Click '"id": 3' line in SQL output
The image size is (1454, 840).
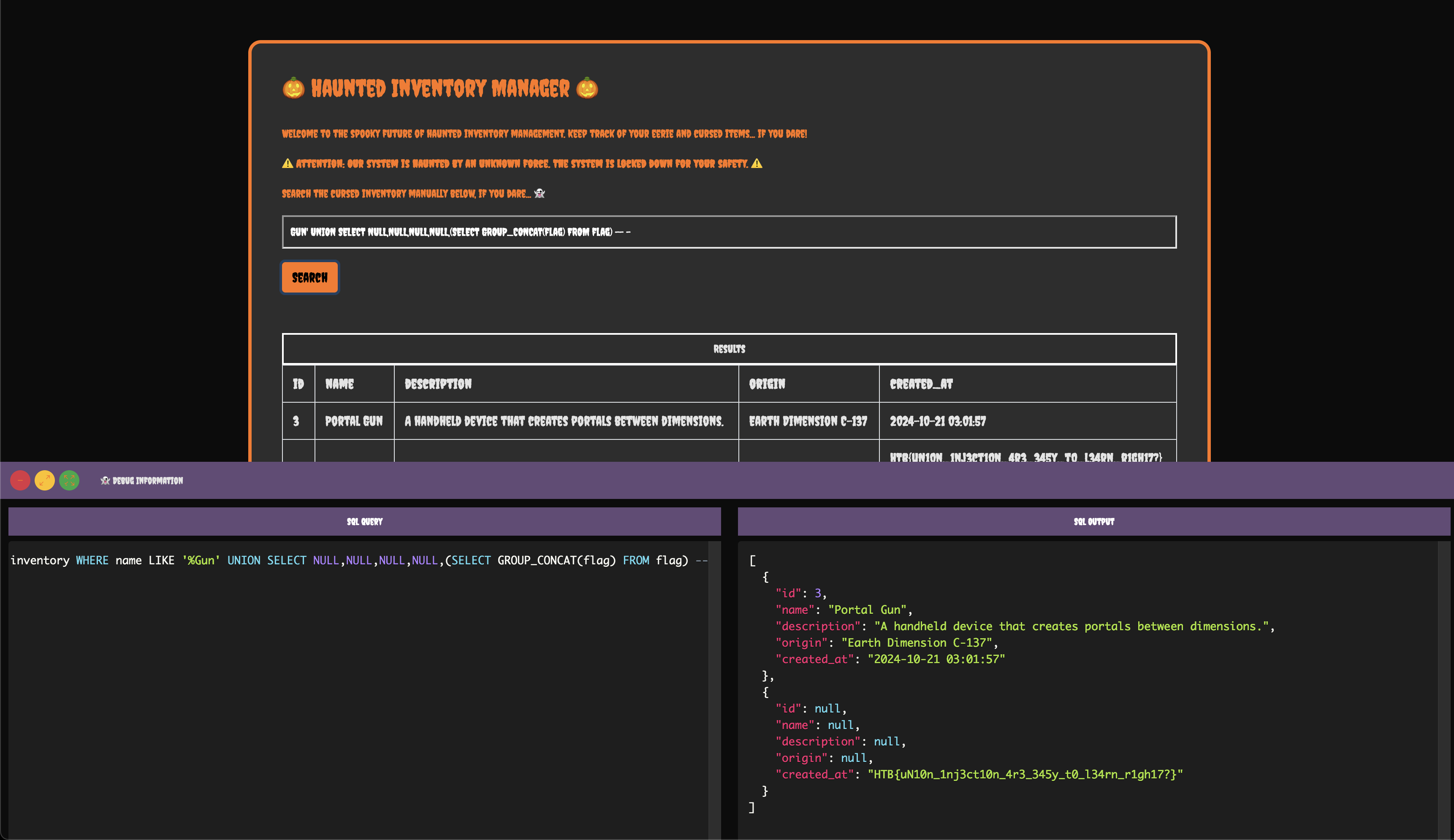(x=801, y=593)
